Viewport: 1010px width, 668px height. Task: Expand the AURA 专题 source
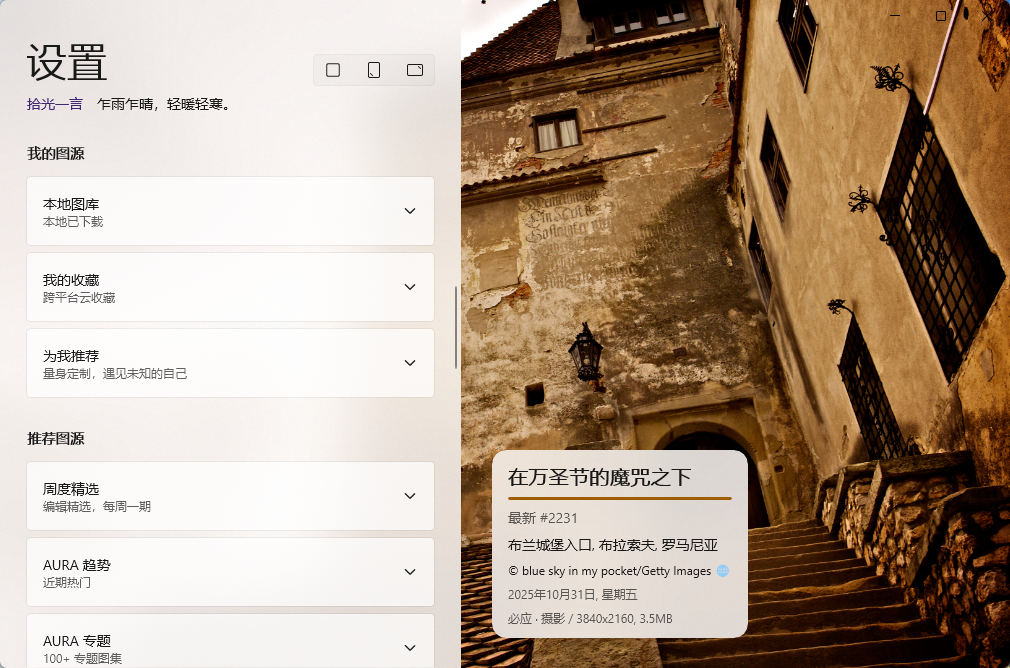coord(409,646)
